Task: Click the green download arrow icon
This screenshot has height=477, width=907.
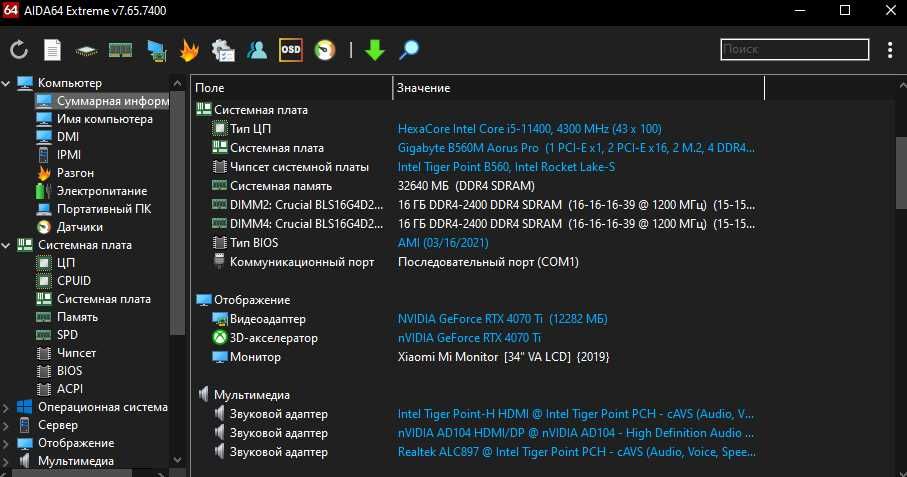Action: pyautogui.click(x=375, y=50)
